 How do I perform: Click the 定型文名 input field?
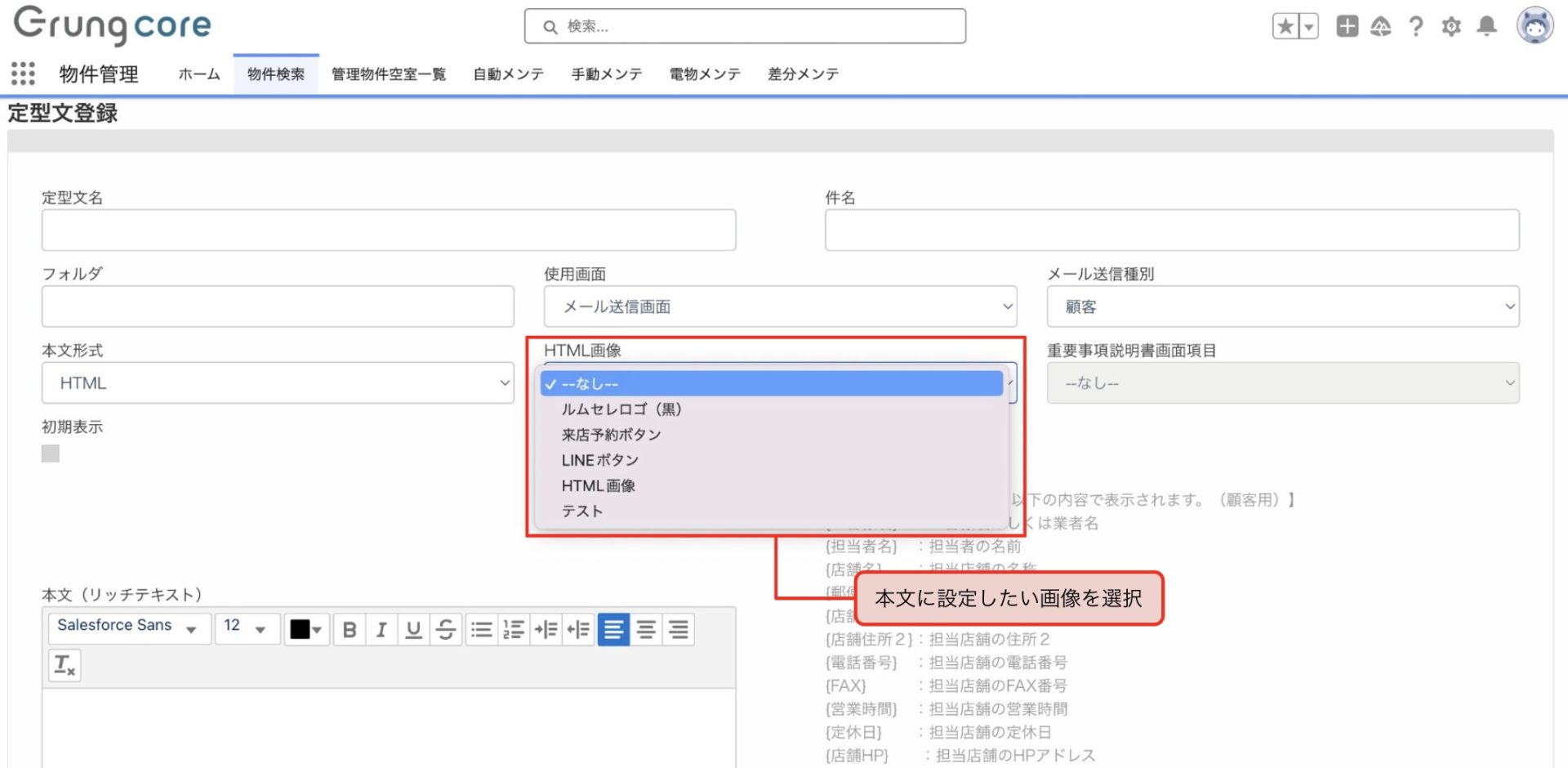click(x=389, y=230)
